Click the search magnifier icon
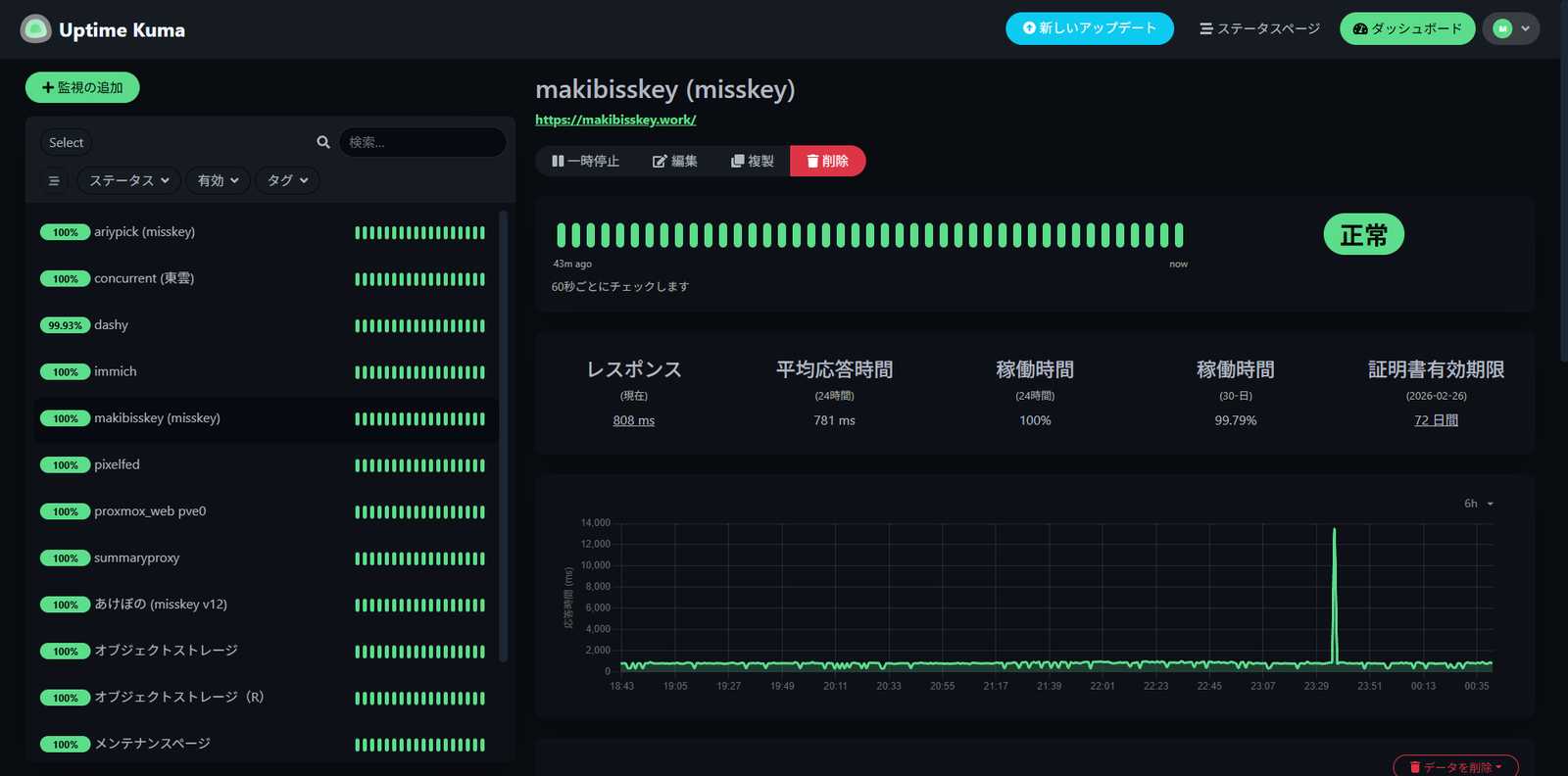1568x776 pixels. pos(323,142)
